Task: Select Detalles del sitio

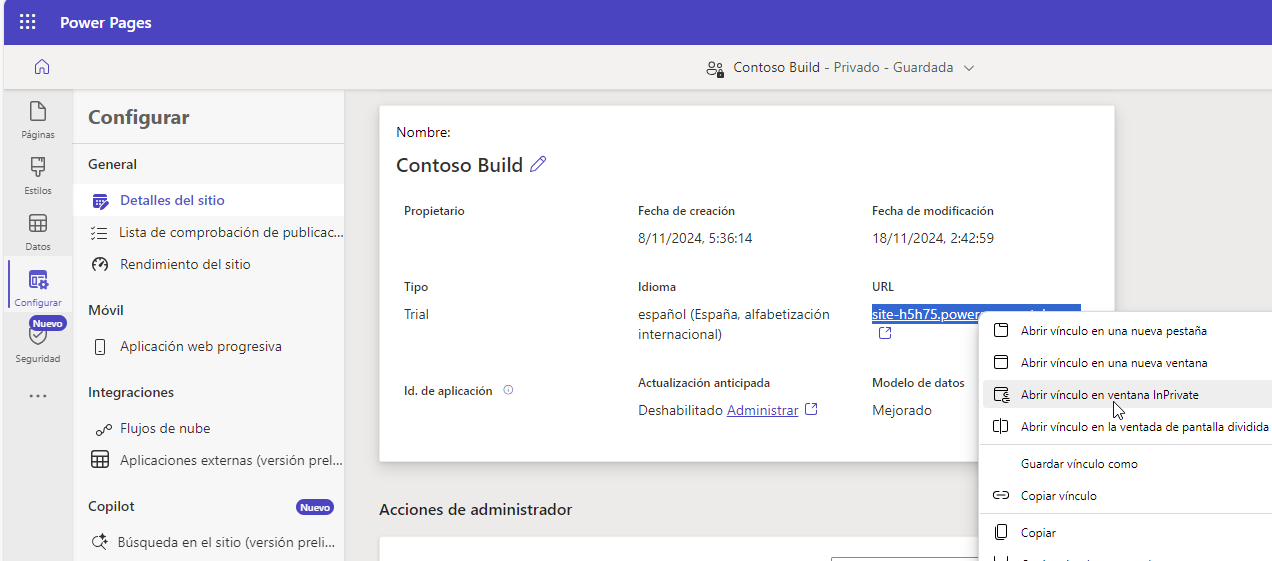Action: [209, 200]
